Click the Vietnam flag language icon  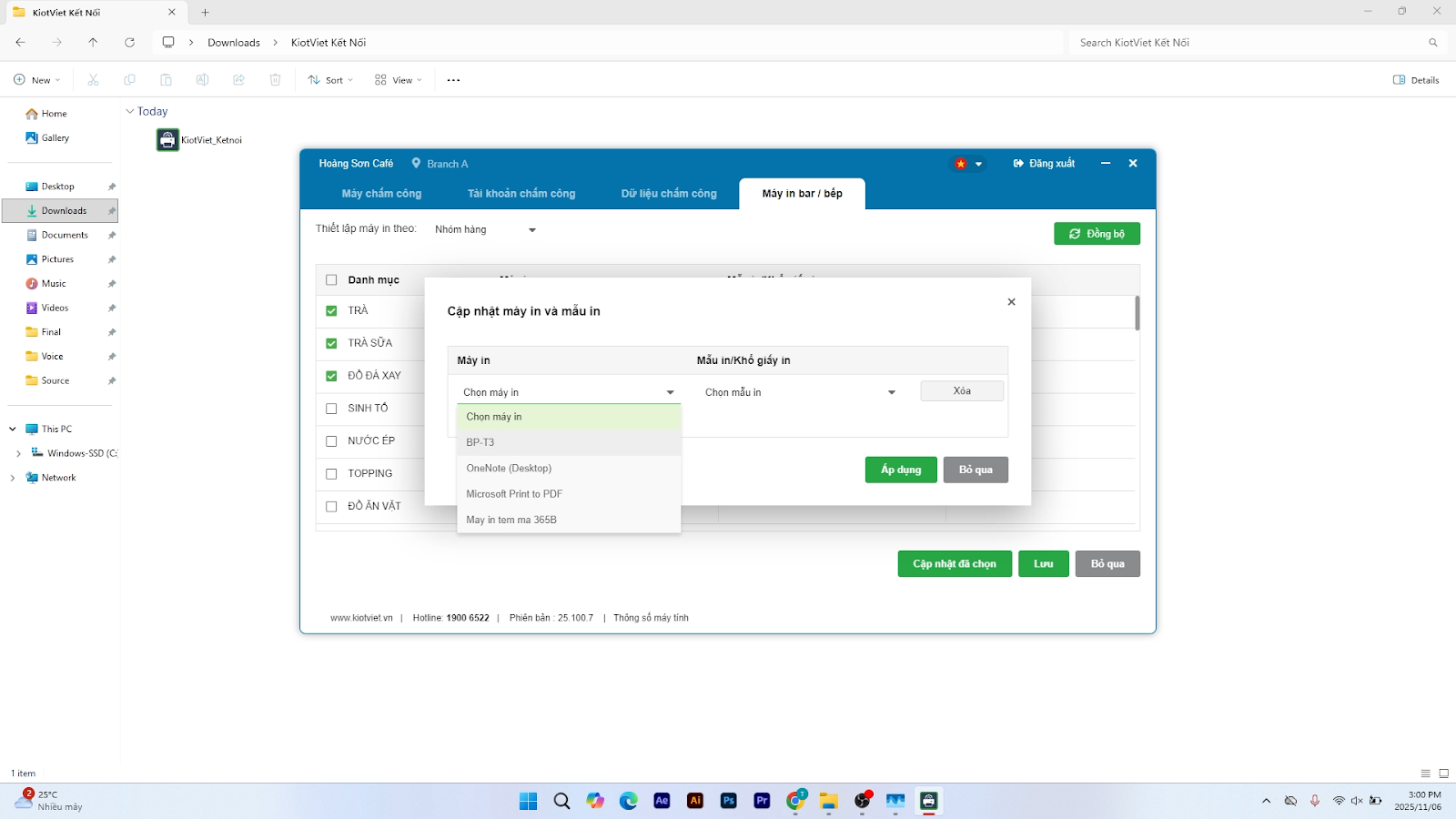pyautogui.click(x=960, y=164)
